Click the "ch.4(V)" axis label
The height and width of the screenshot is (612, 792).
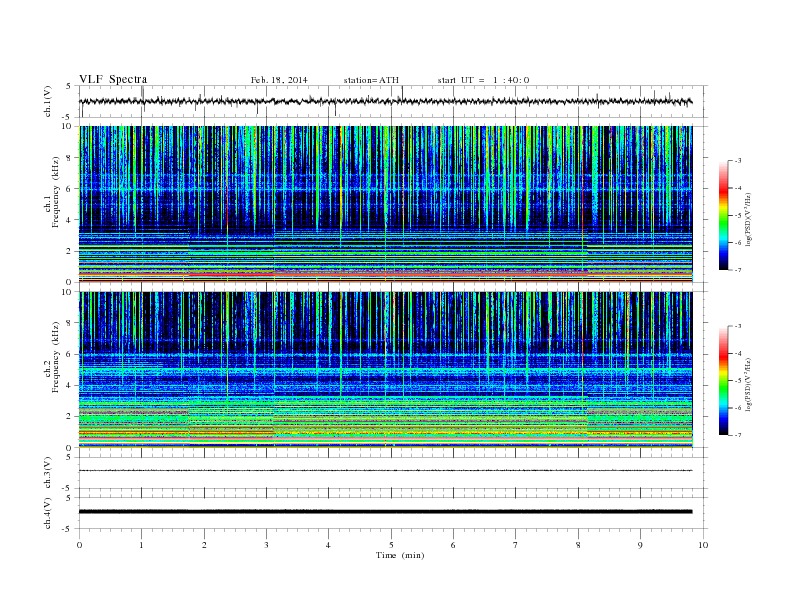point(48,513)
